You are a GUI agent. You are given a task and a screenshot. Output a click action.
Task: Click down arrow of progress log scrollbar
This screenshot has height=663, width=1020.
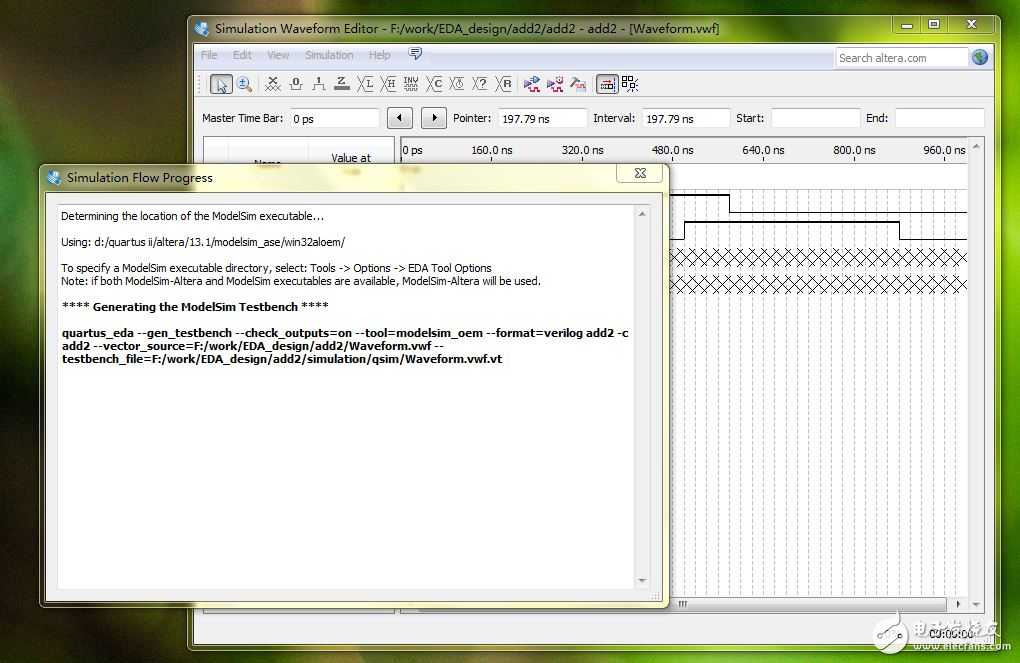coord(642,580)
